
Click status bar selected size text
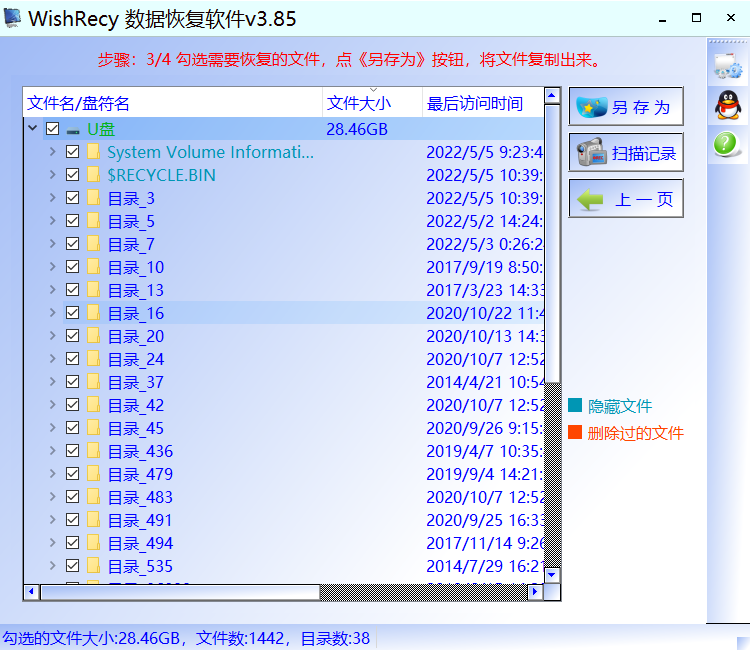pos(91,638)
